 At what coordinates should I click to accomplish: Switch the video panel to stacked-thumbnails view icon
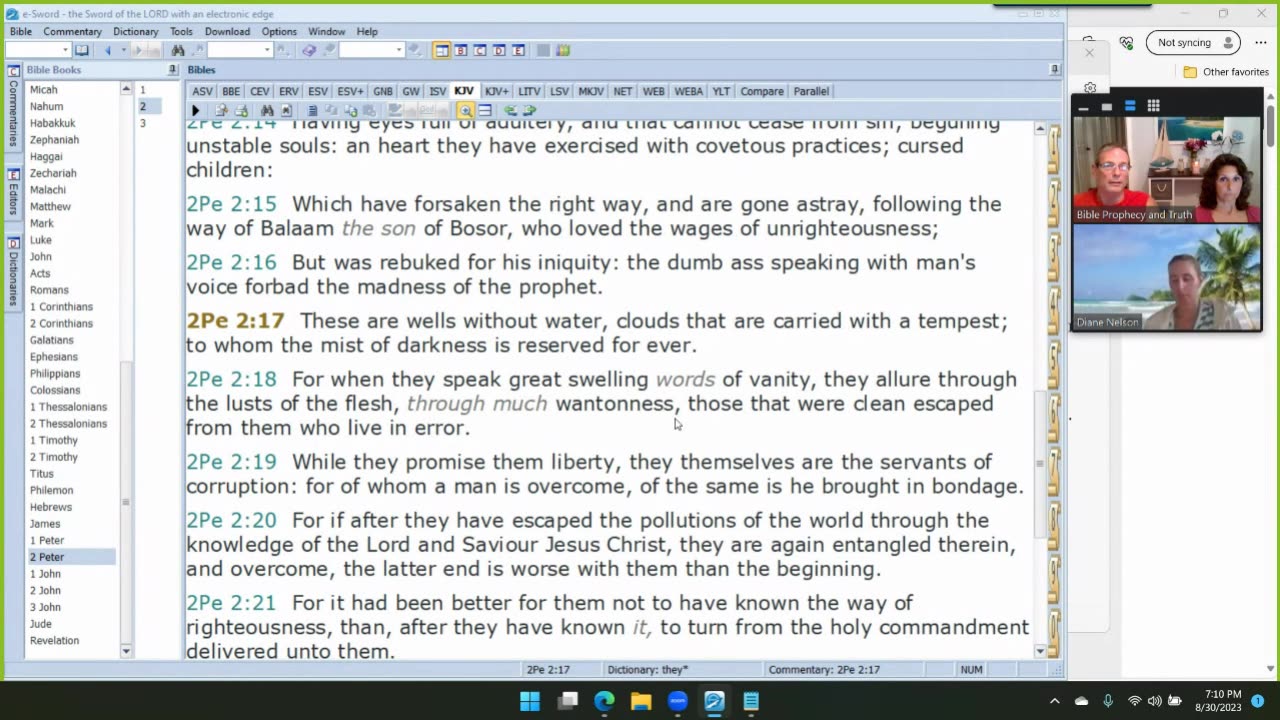point(1130,105)
